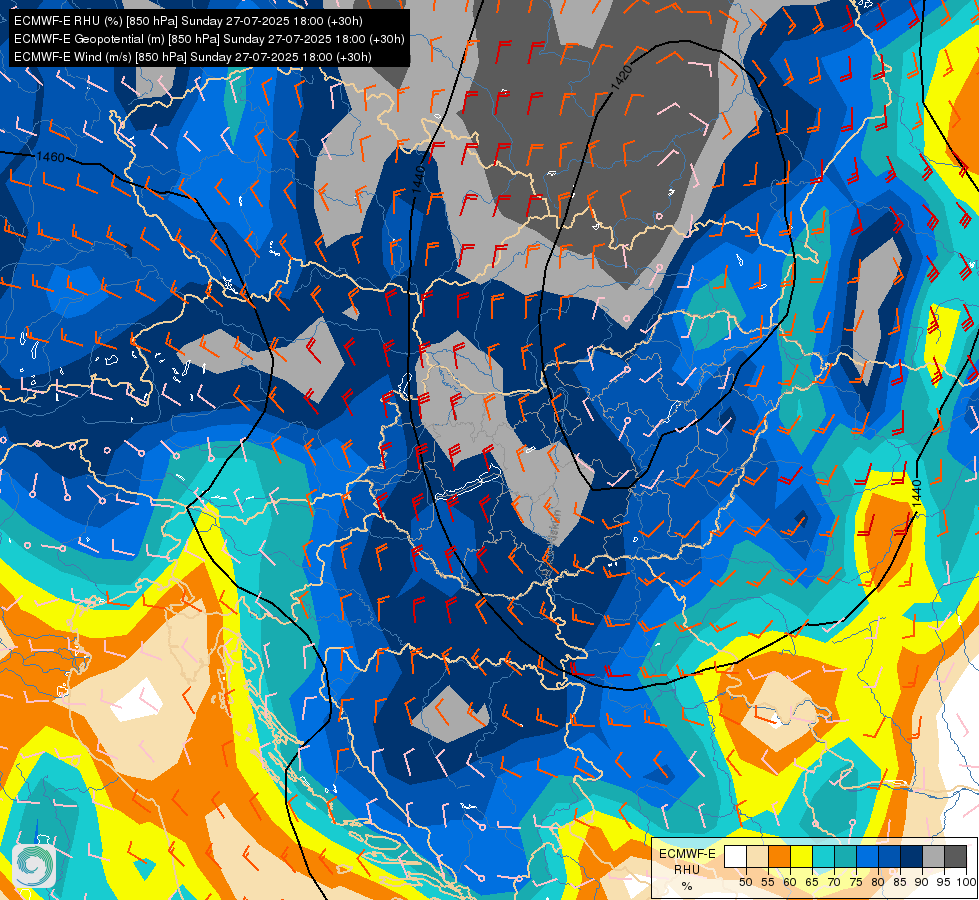Click the vertical 1440 label below the header
The image size is (979, 900).
(418, 178)
